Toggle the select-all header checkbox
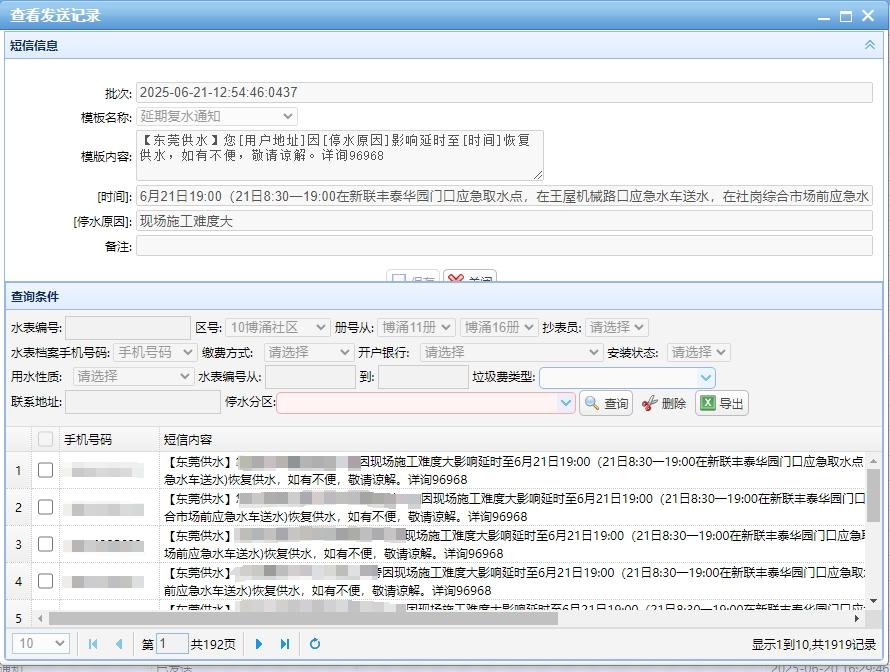Image resolution: width=890 pixels, height=672 pixels. coord(45,439)
